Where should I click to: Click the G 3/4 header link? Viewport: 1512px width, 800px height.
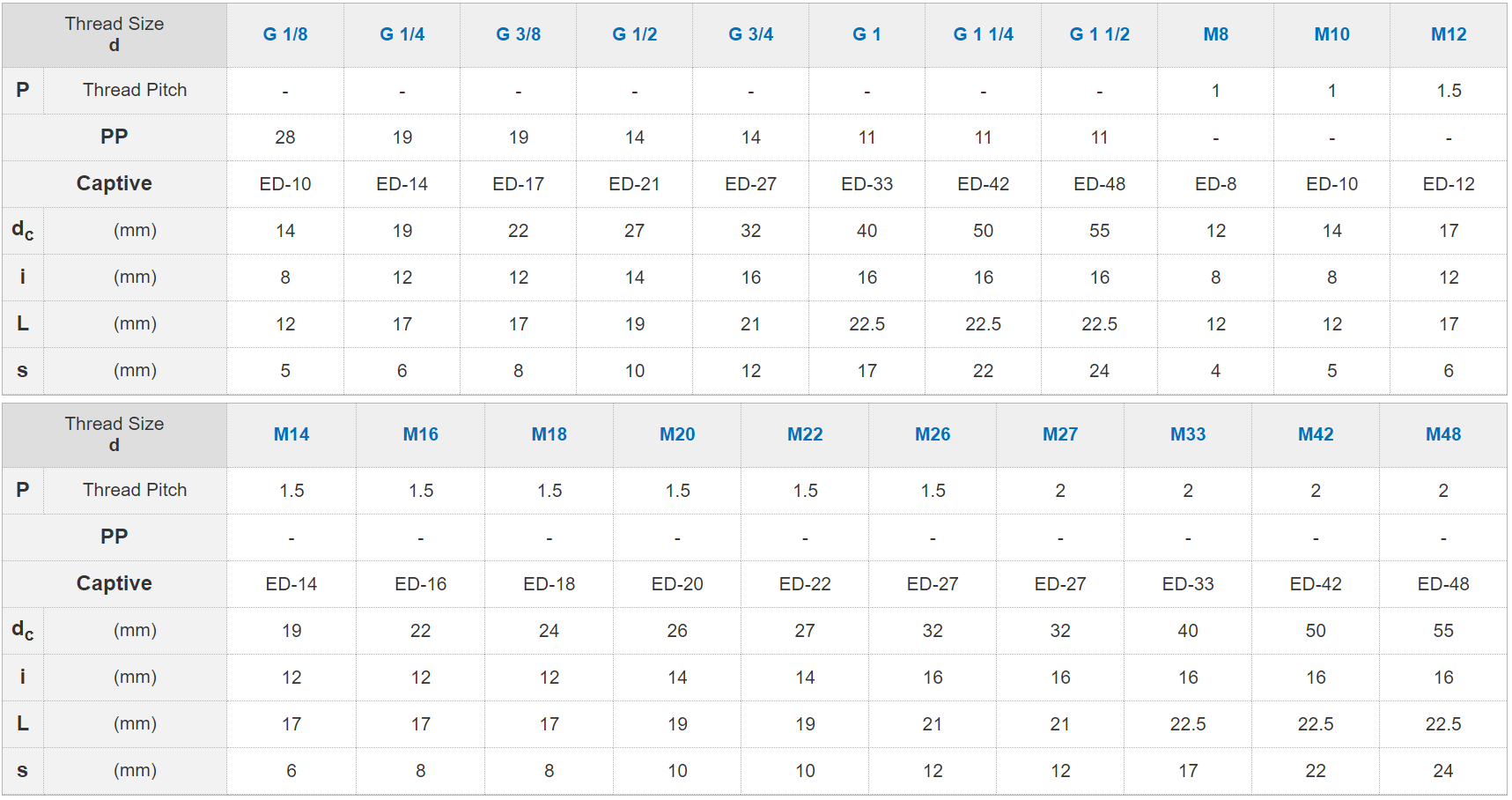pyautogui.click(x=750, y=34)
